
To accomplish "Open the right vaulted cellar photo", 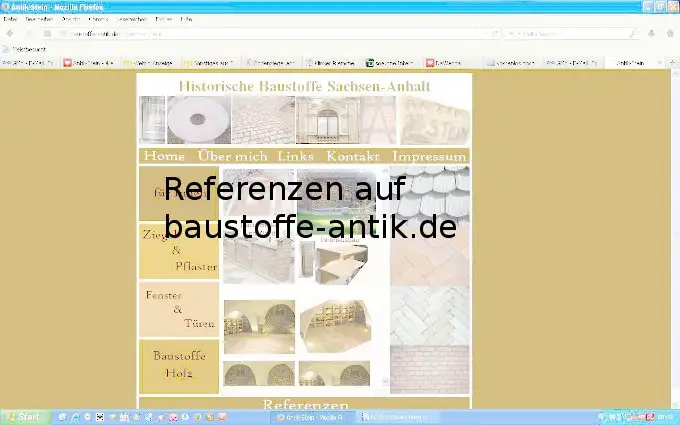I will pos(335,326).
